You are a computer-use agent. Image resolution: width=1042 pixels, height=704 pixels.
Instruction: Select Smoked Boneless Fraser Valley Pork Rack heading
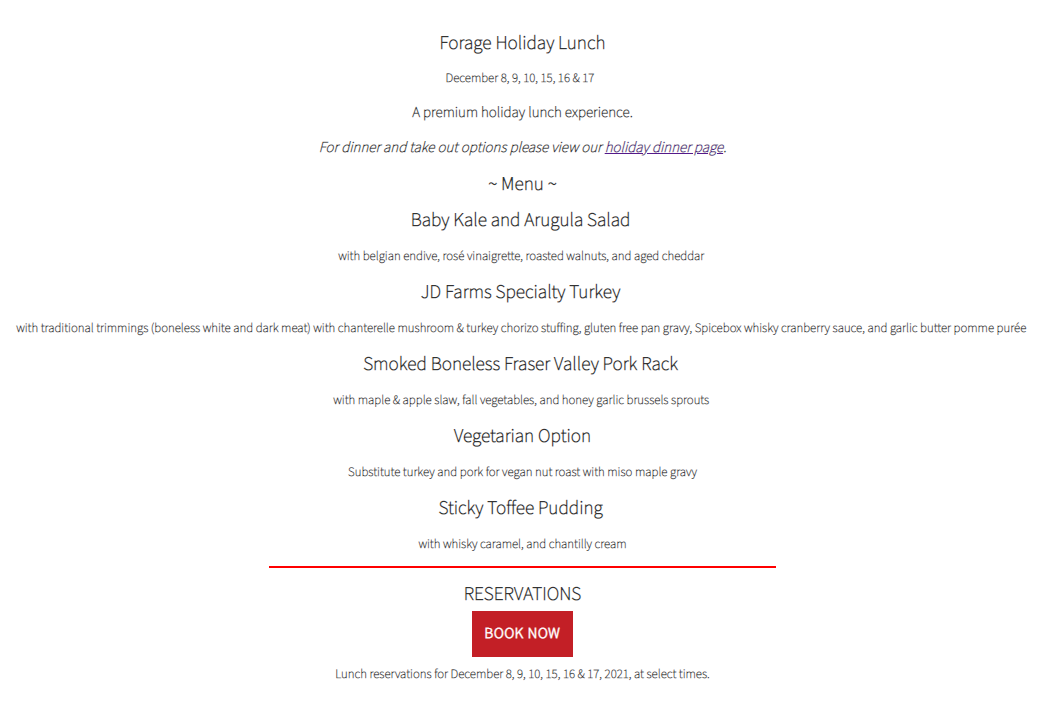pos(521,364)
